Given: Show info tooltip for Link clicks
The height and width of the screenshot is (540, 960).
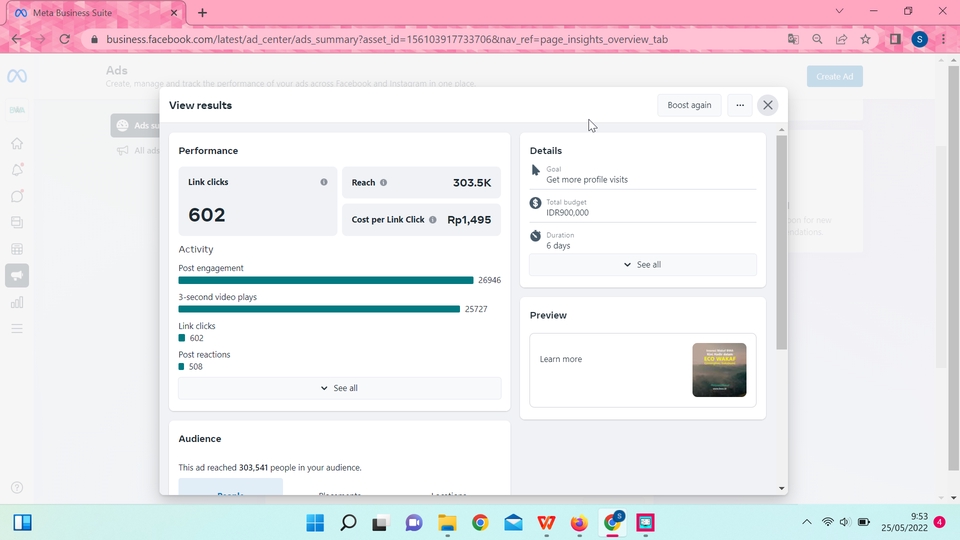Looking at the screenshot, I should (324, 182).
